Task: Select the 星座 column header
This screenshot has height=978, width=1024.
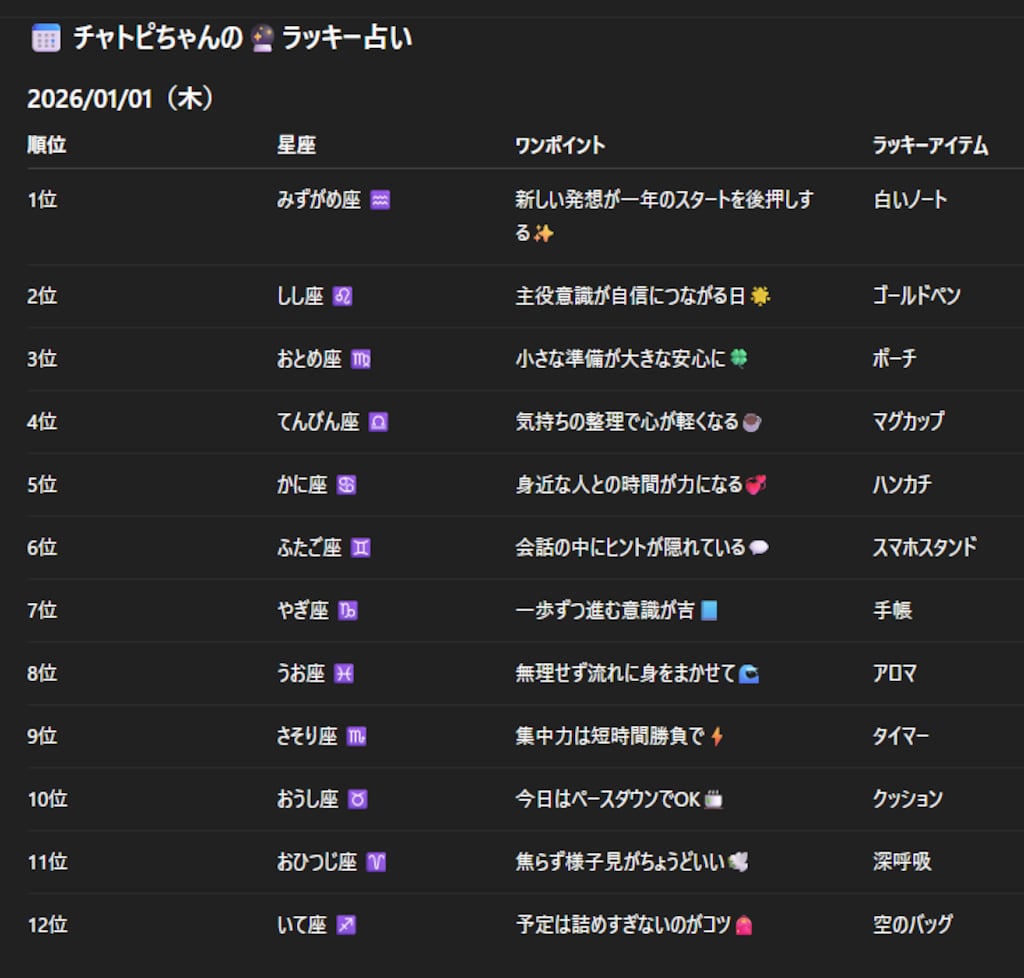Action: (296, 145)
